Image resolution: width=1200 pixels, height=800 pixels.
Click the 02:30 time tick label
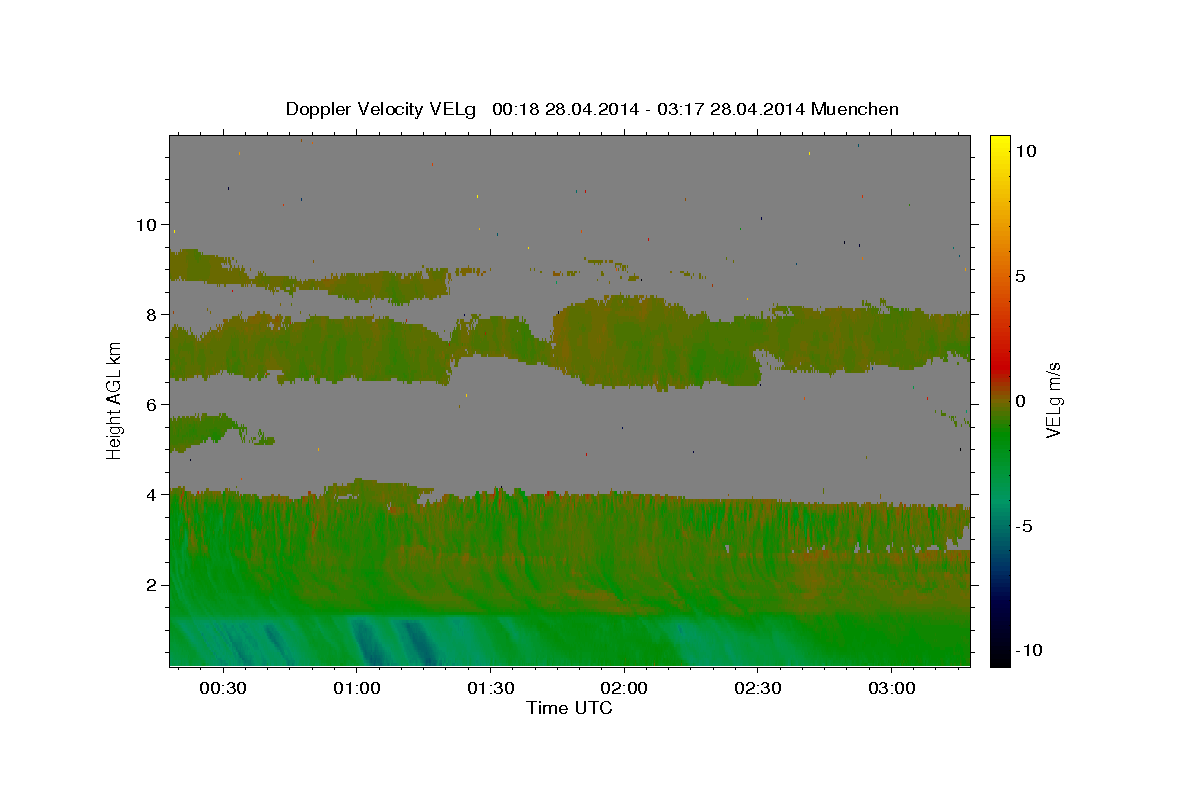(x=758, y=689)
